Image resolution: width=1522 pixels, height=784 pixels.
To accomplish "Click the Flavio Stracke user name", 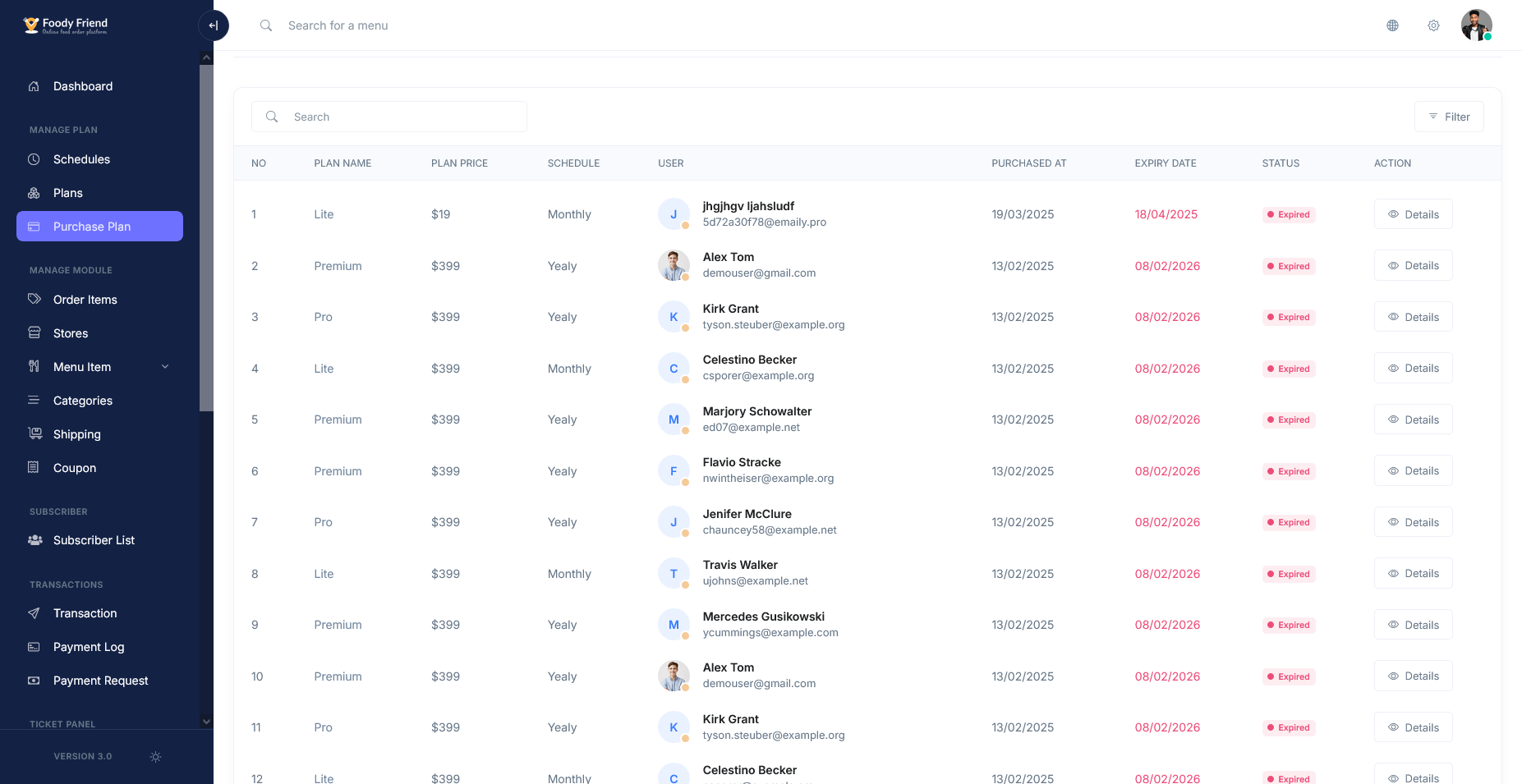I will coord(742,462).
